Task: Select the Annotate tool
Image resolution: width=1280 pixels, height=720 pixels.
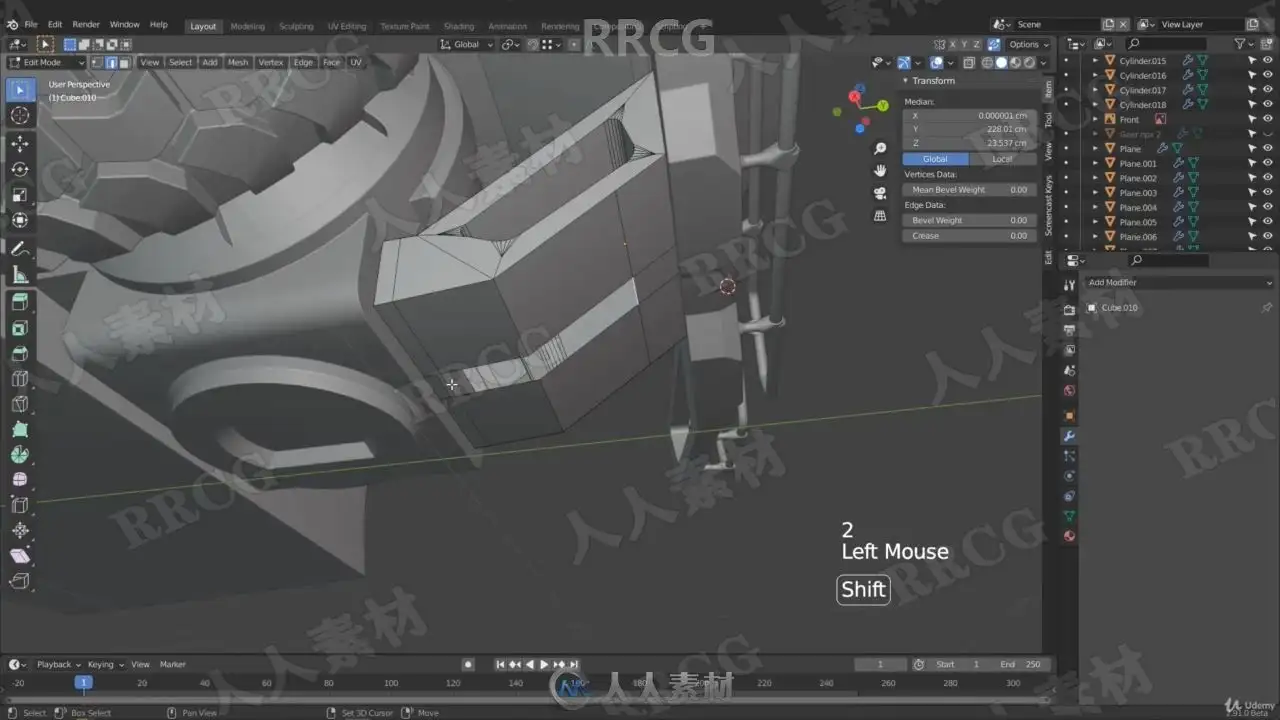Action: coord(19,250)
